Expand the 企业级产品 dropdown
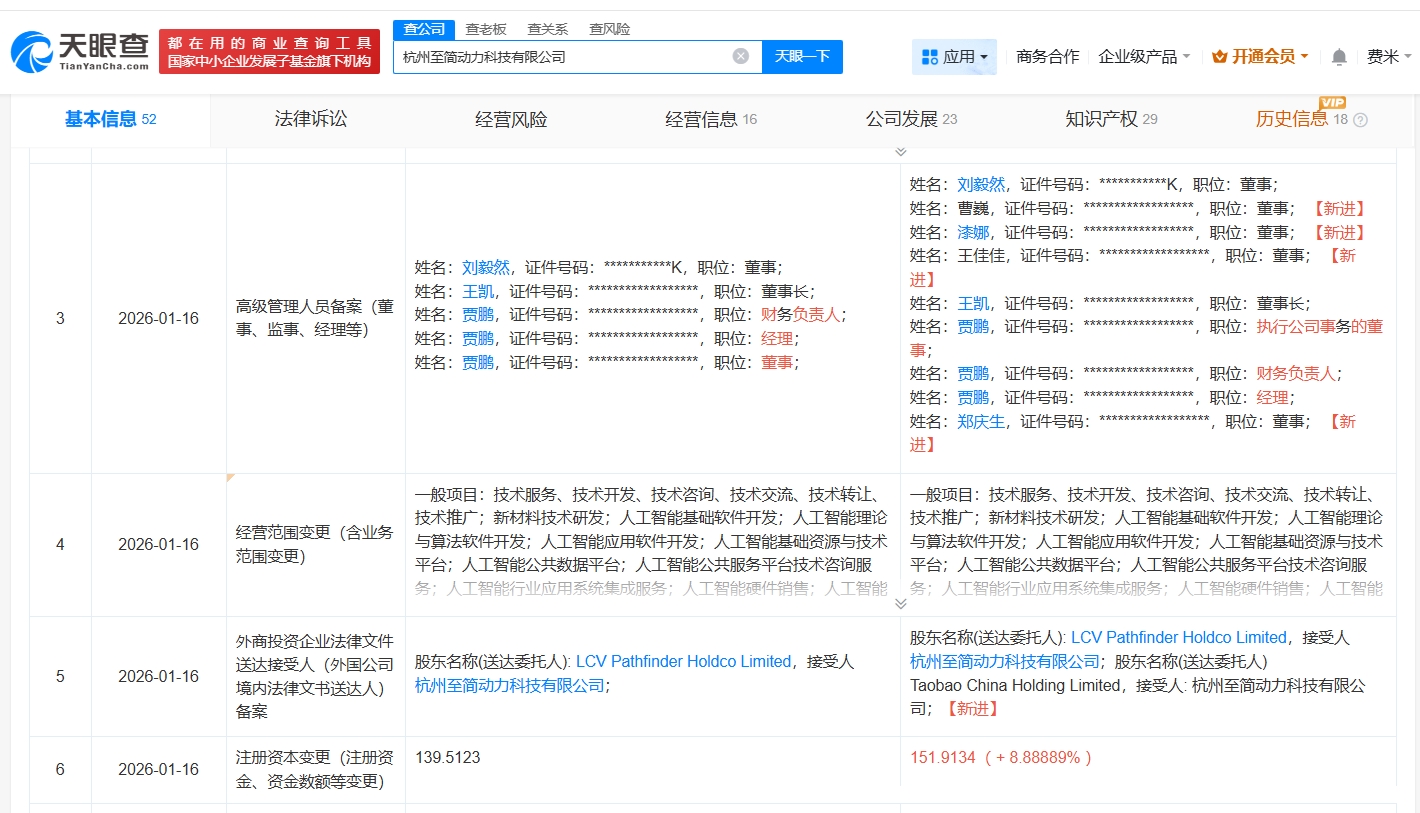Viewport: 1420px width, 813px height. (x=1144, y=57)
